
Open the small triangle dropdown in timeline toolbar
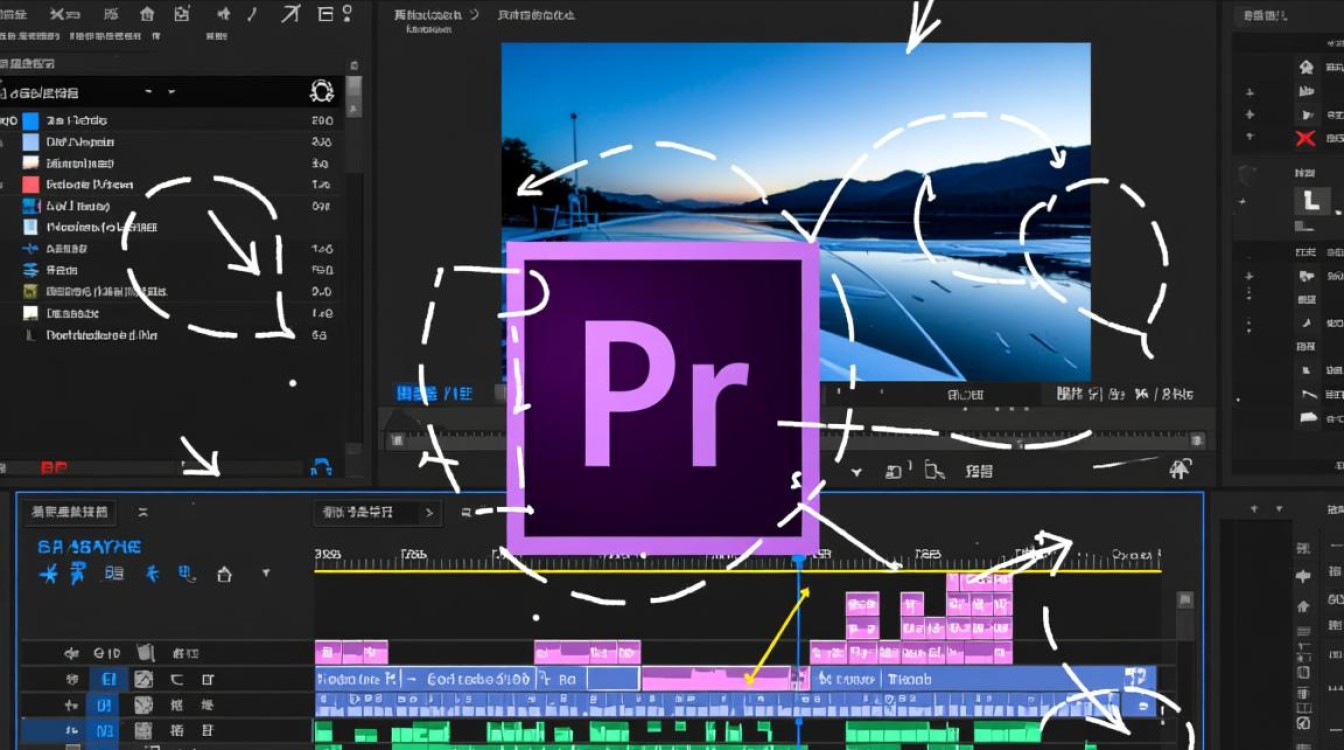265,573
